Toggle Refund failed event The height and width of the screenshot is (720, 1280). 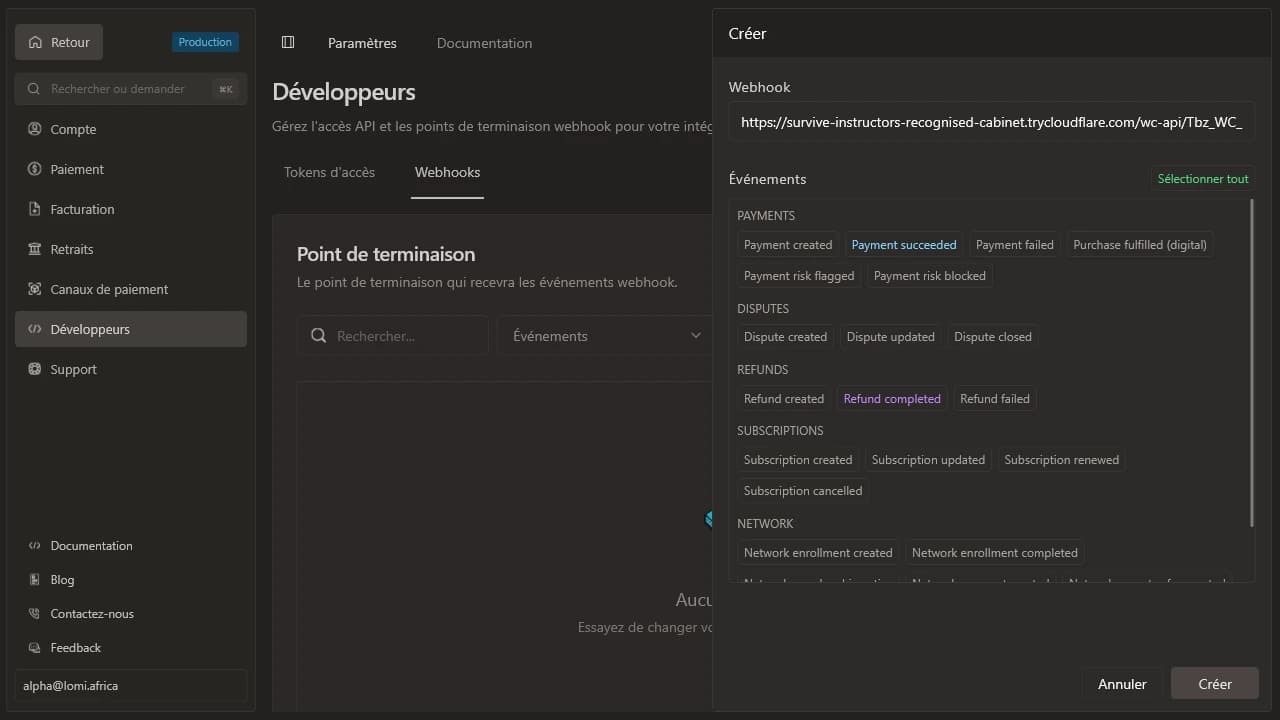coord(995,399)
